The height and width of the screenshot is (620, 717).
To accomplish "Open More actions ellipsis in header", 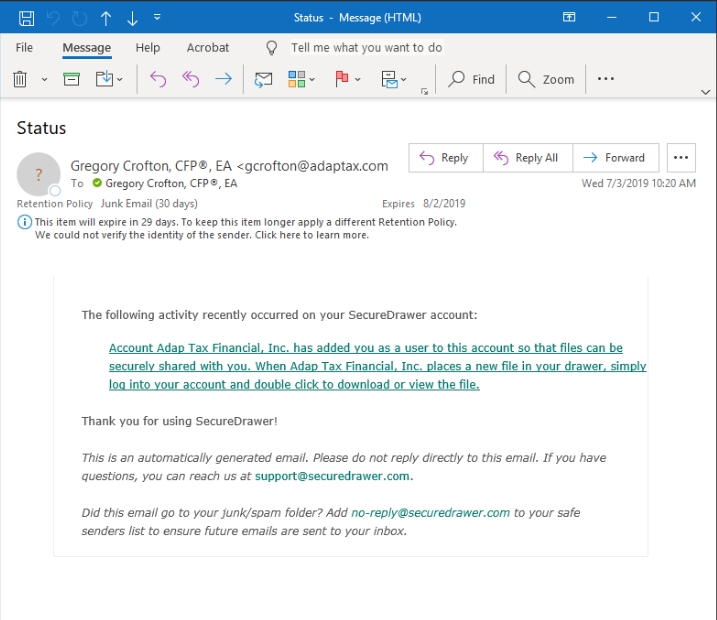I will click(681, 158).
